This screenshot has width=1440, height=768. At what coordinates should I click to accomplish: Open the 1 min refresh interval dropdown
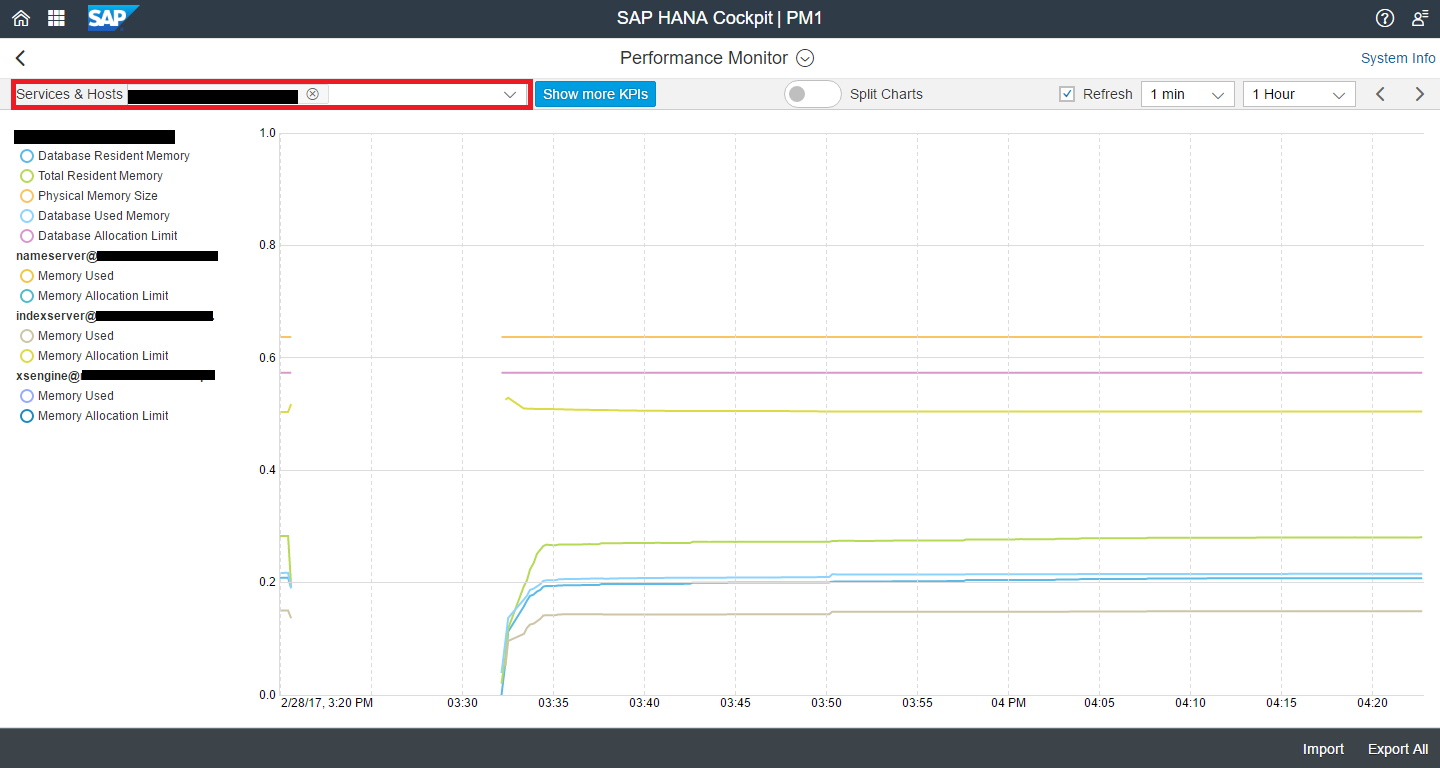tap(1187, 94)
